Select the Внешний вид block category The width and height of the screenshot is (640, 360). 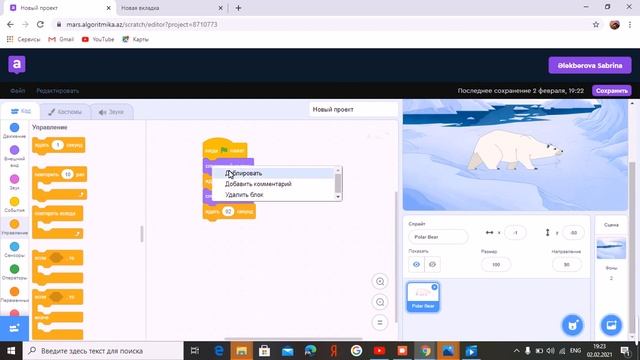point(14,156)
